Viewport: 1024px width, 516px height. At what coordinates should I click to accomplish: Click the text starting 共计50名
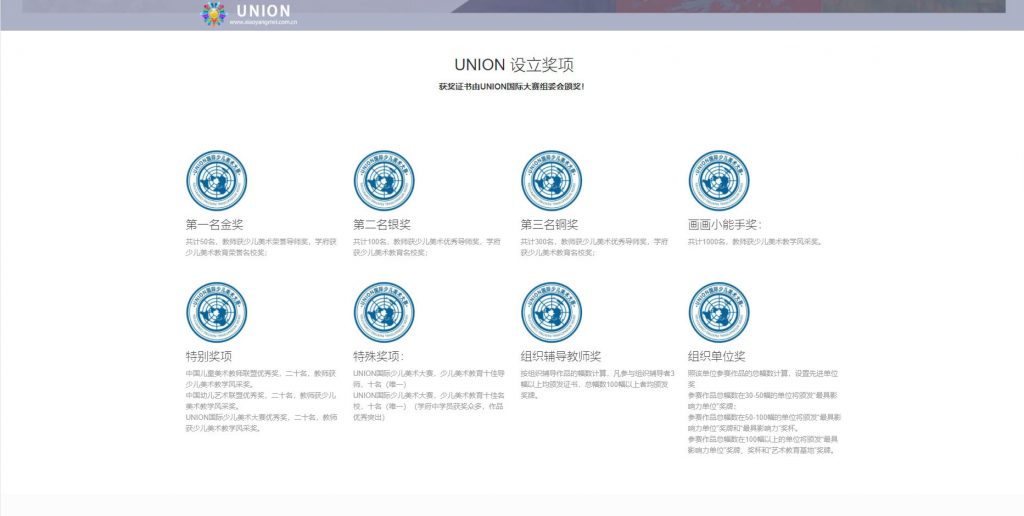tap(261, 247)
